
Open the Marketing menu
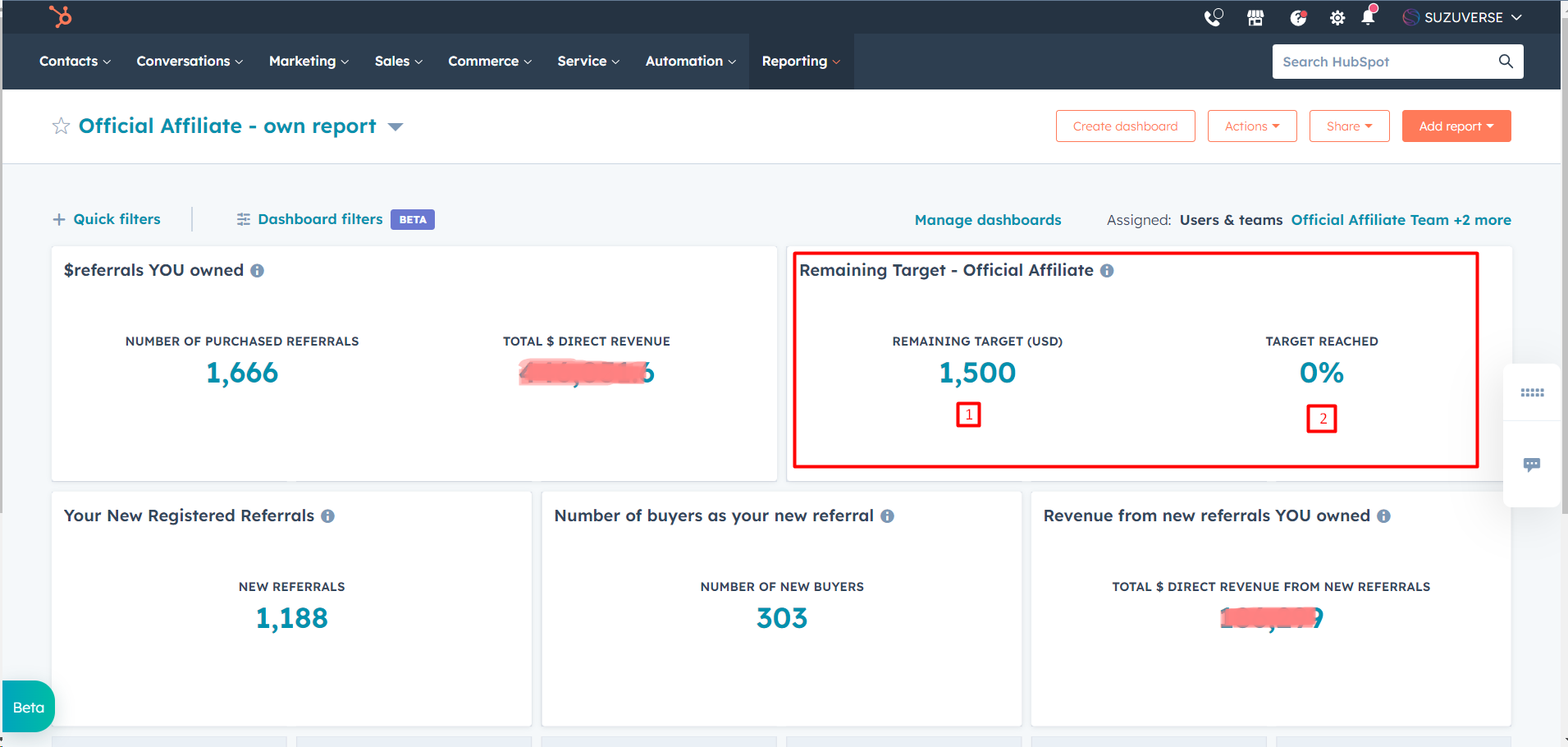(309, 62)
